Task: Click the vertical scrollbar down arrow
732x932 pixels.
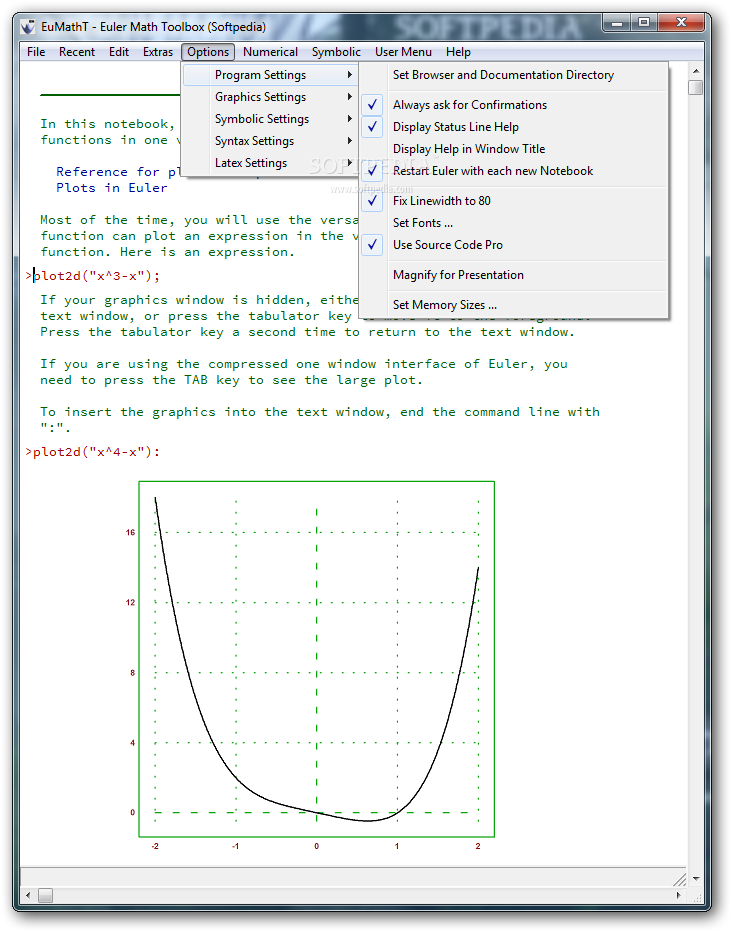Action: (696, 878)
